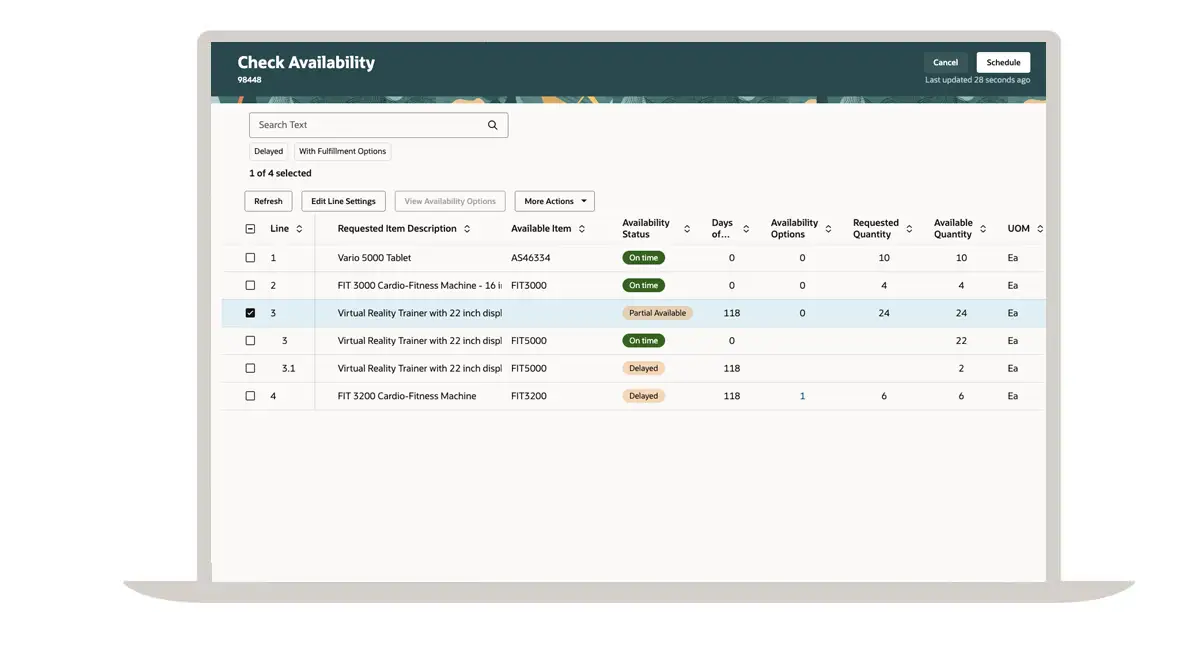Sort by Available Item column

(581, 229)
